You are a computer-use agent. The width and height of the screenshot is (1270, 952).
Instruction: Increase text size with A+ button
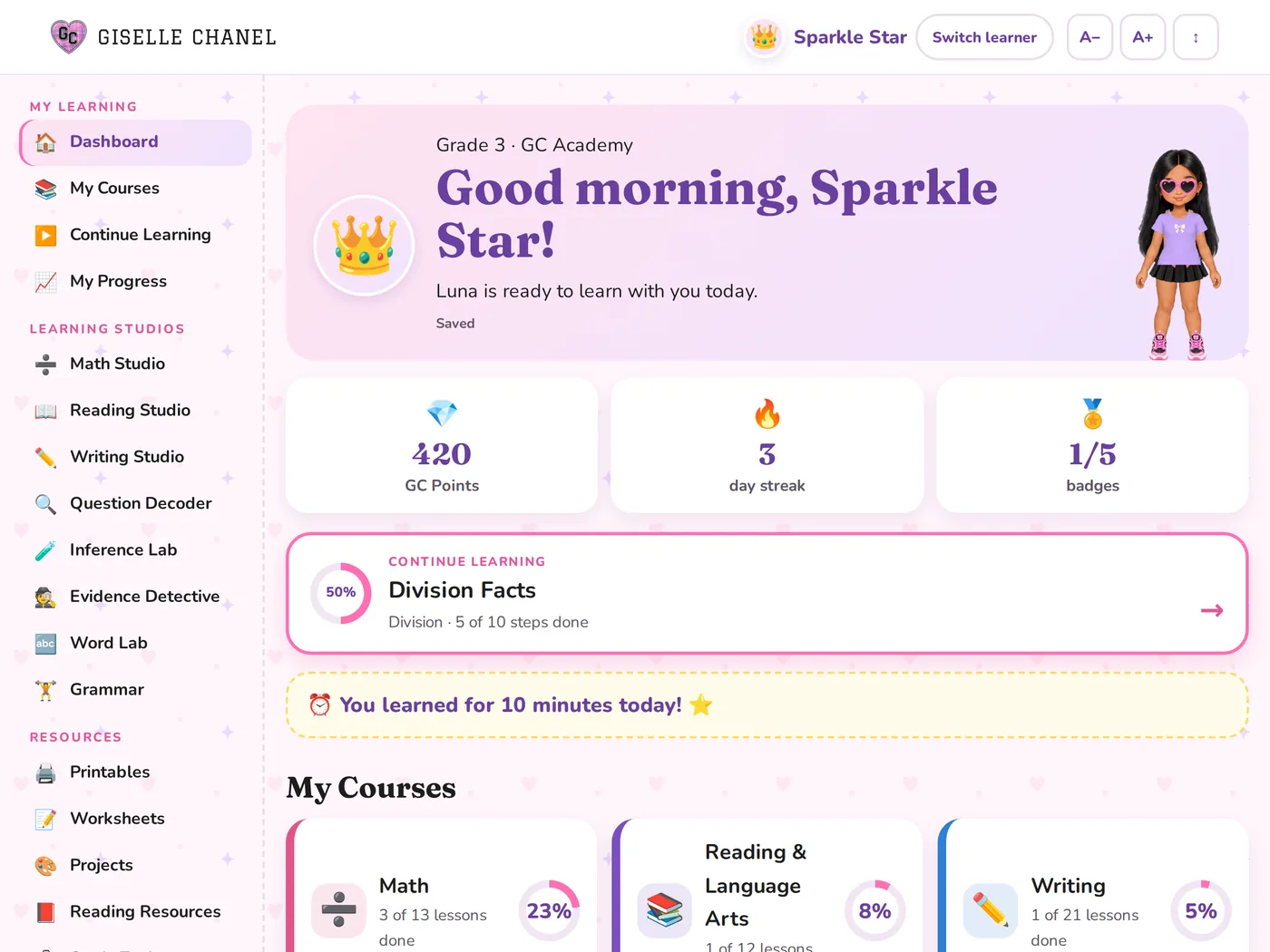pyautogui.click(x=1143, y=37)
